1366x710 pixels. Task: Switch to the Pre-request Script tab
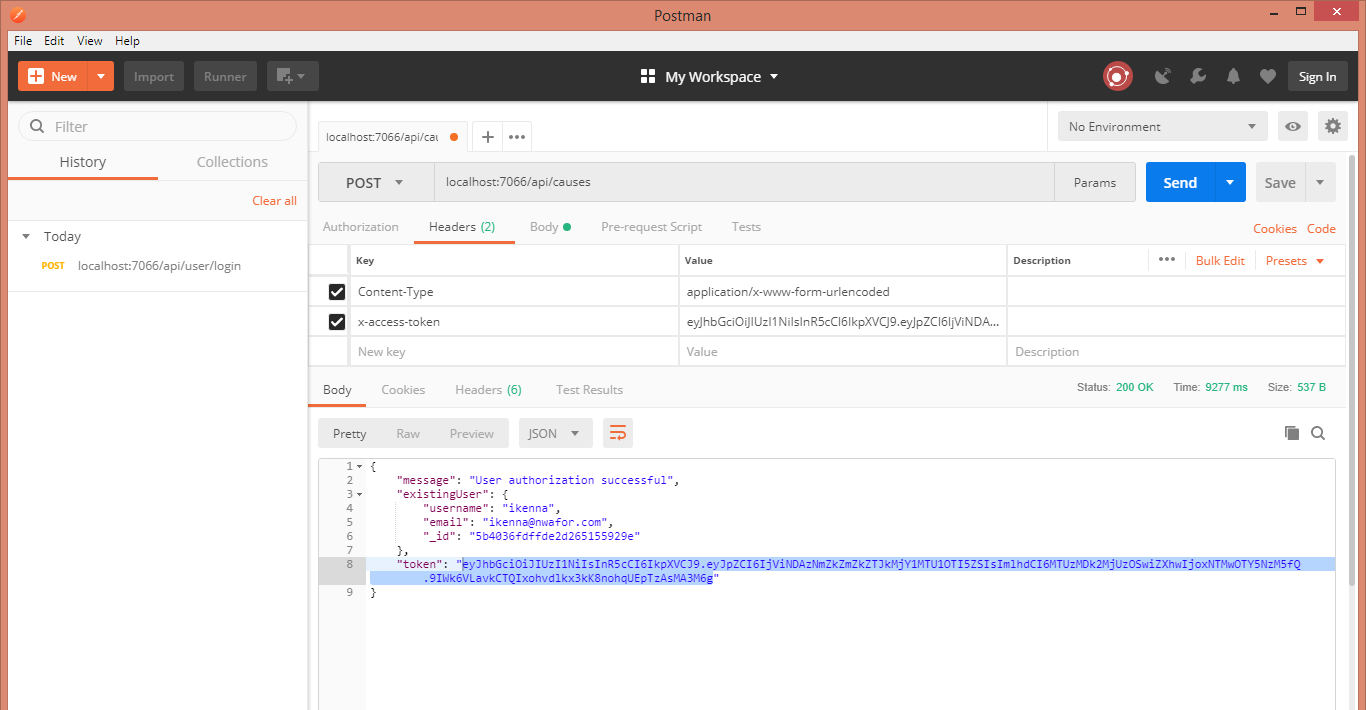[x=651, y=227]
